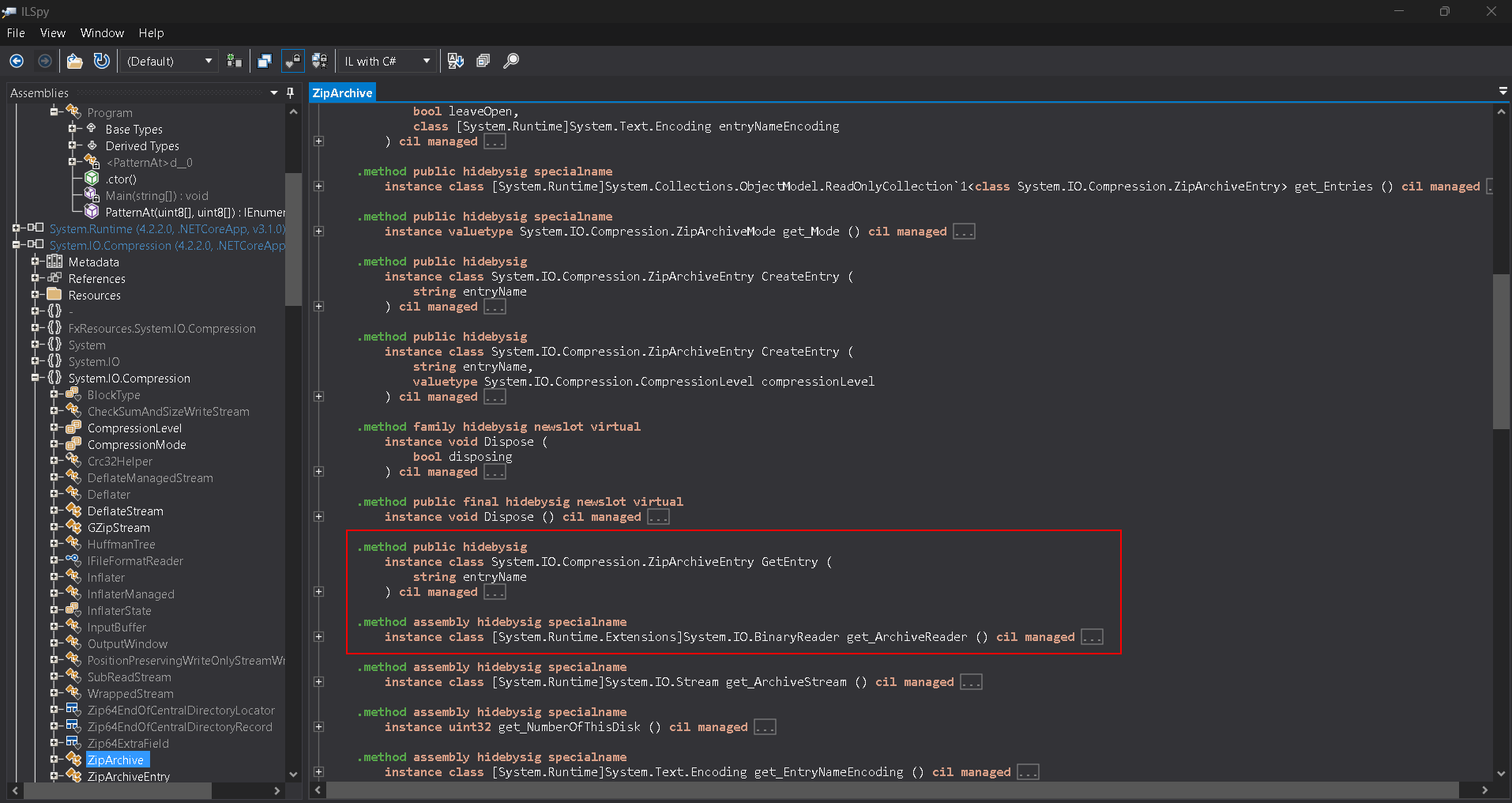Open an assembly with the folder icon
Viewport: 1512px width, 803px height.
click(74, 61)
